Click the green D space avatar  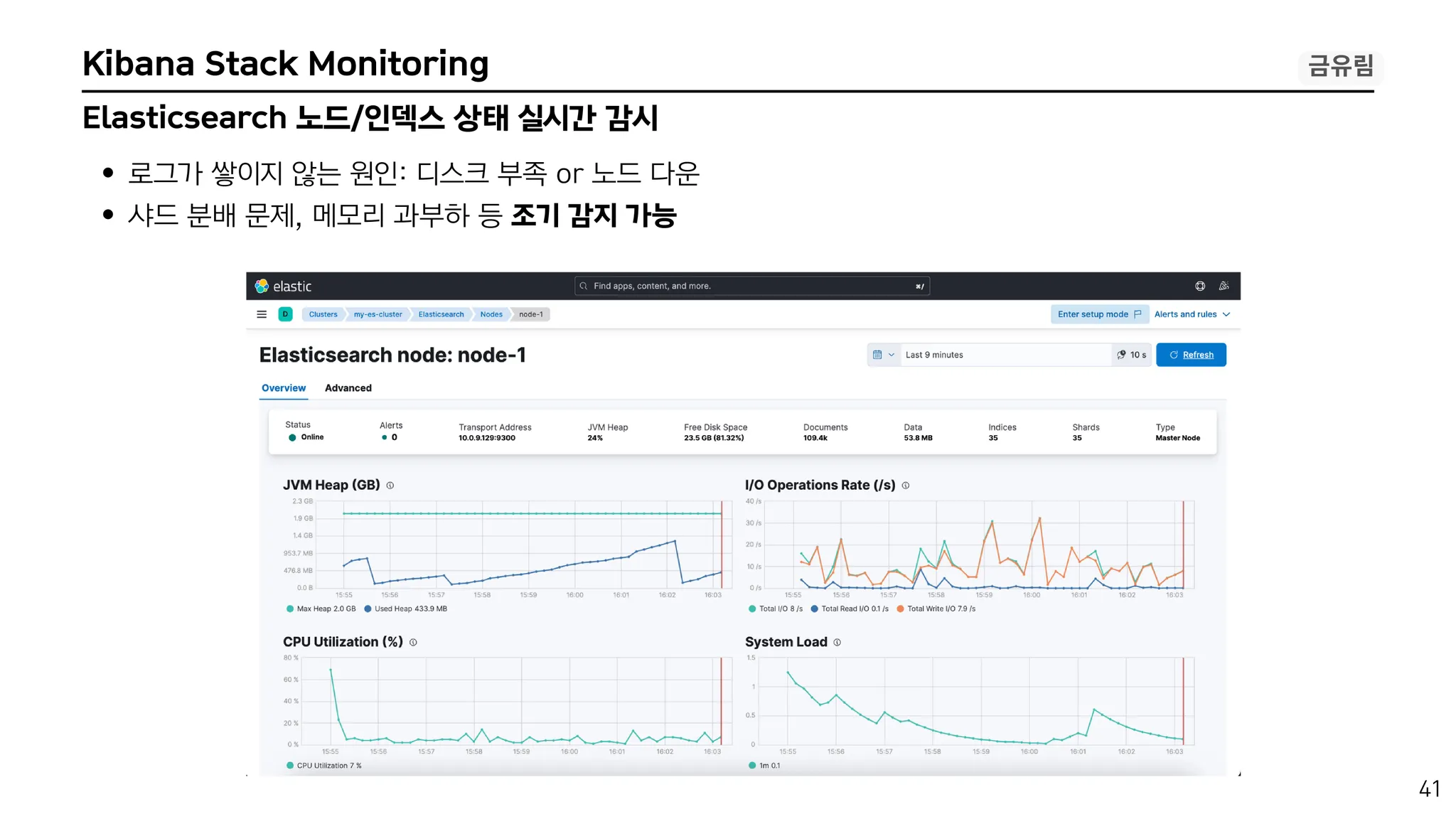tap(285, 314)
